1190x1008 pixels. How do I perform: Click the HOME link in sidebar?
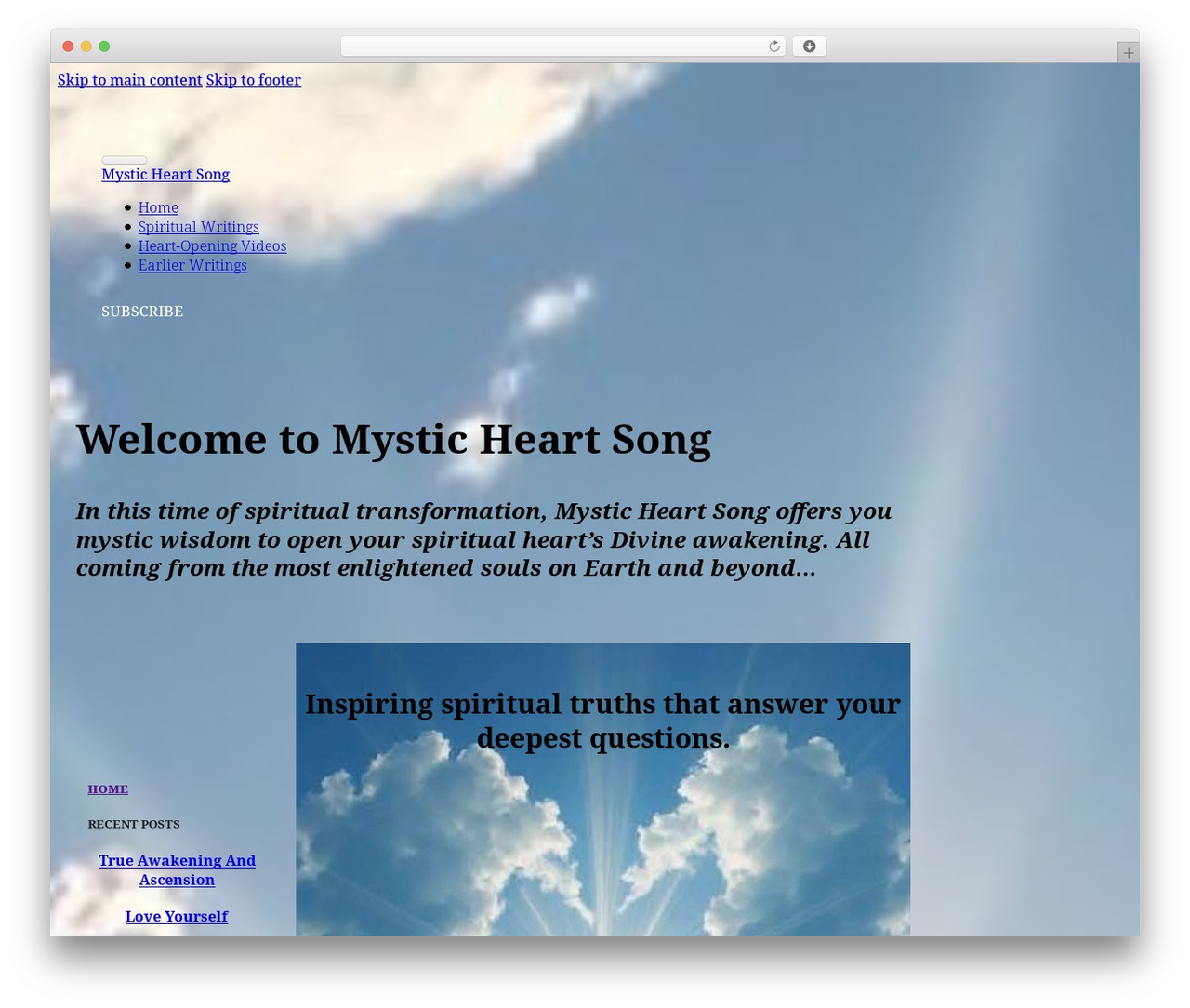click(108, 789)
